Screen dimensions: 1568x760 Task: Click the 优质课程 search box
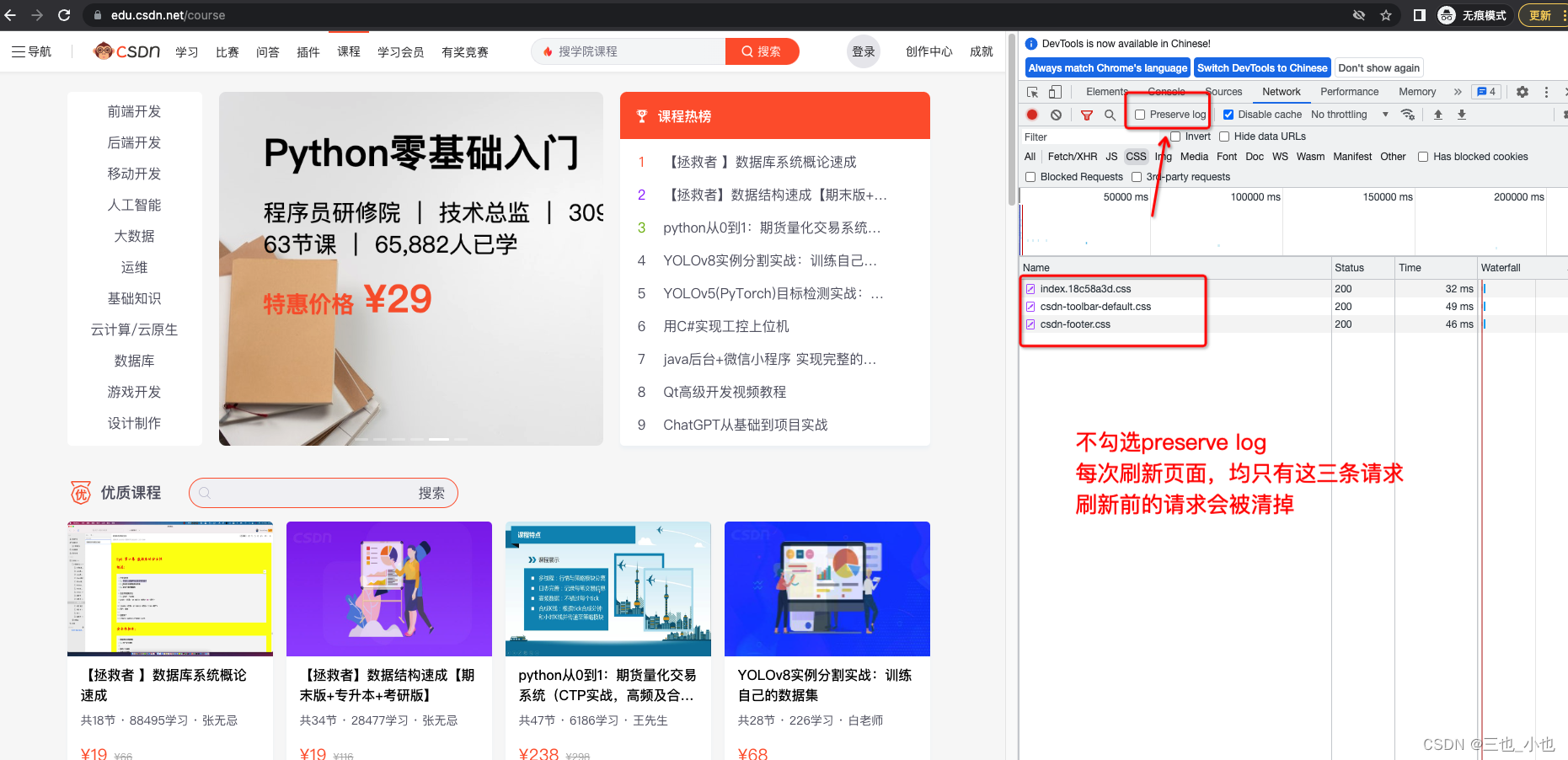[x=324, y=493]
